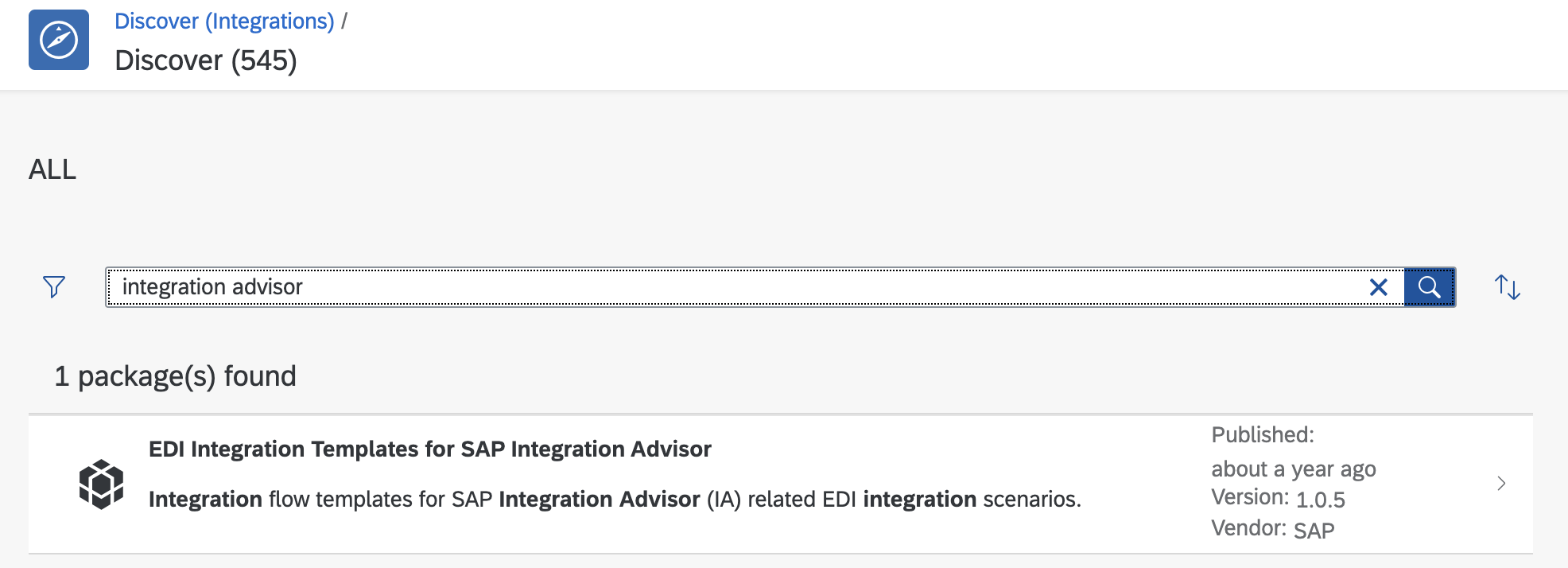This screenshot has height=568, width=1568.
Task: Clear the search text with X icon
Action: 1379,287
